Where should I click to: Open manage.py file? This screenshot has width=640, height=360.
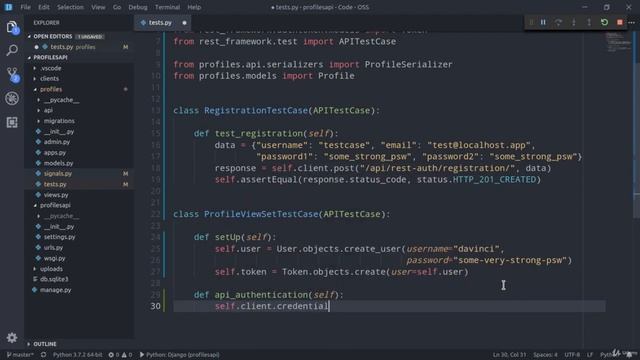pyautogui.click(x=56, y=290)
